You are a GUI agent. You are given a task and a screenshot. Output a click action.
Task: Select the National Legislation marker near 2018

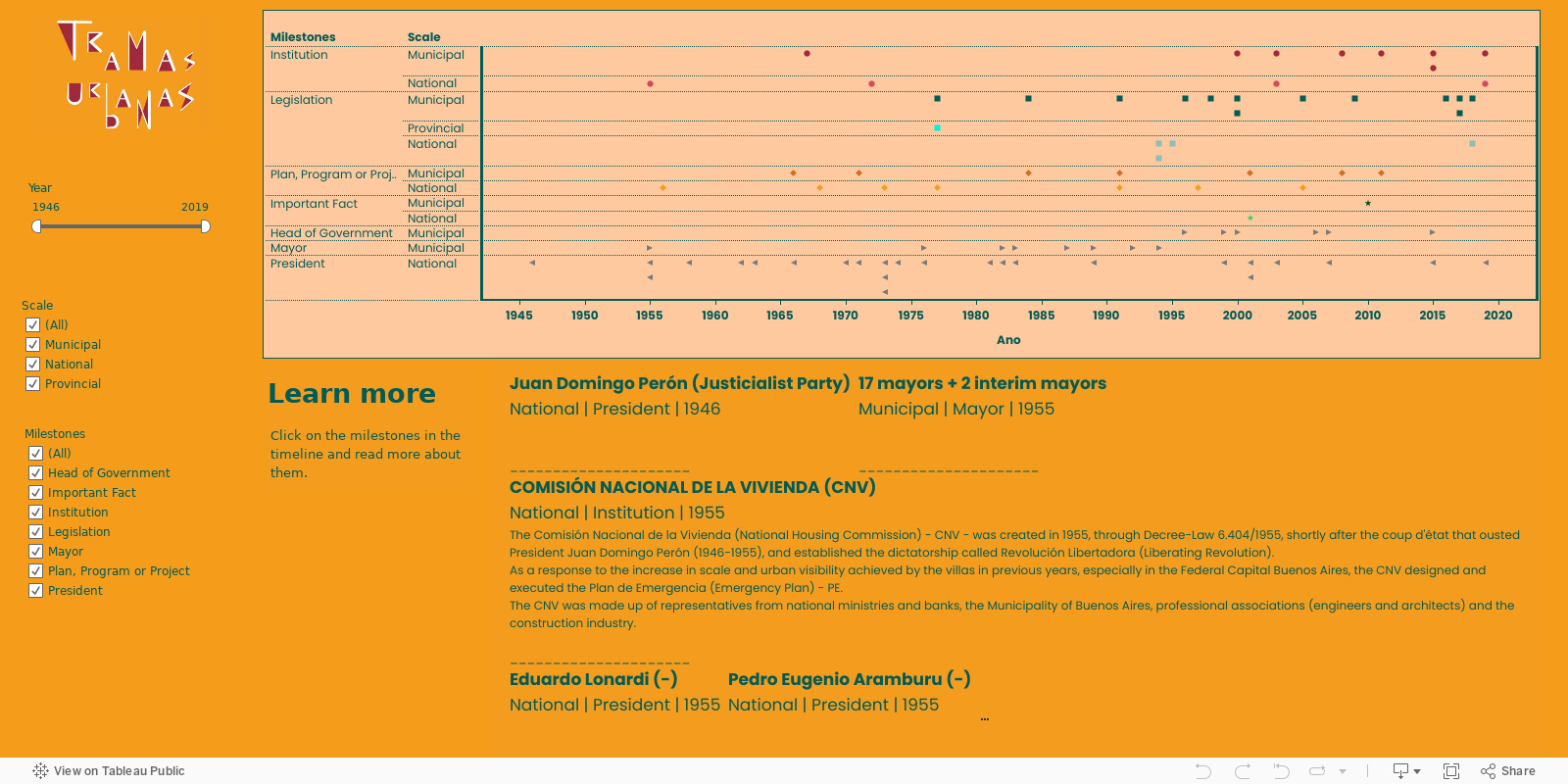point(1472,143)
